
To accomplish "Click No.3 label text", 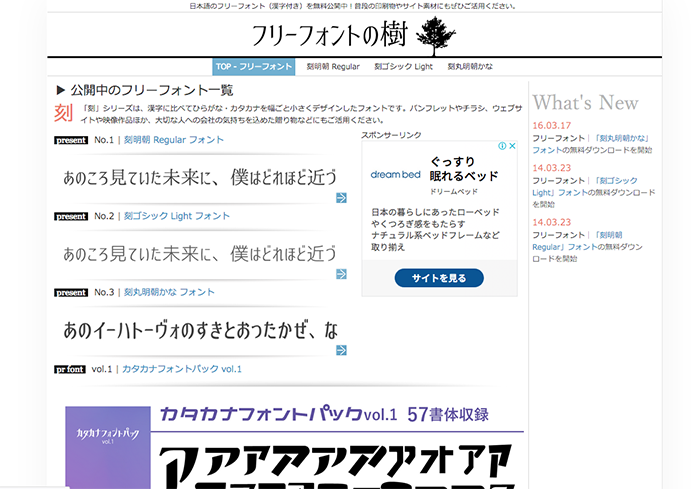I will (104, 292).
